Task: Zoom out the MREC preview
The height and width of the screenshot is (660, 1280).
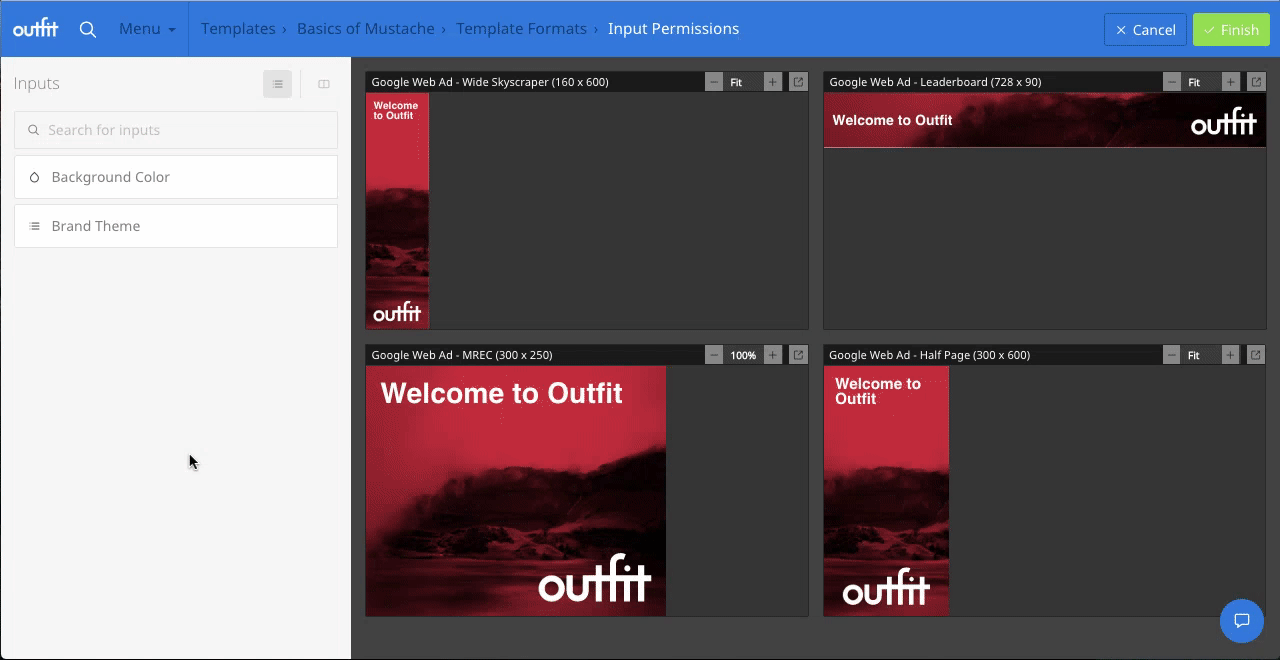Action: pos(714,355)
